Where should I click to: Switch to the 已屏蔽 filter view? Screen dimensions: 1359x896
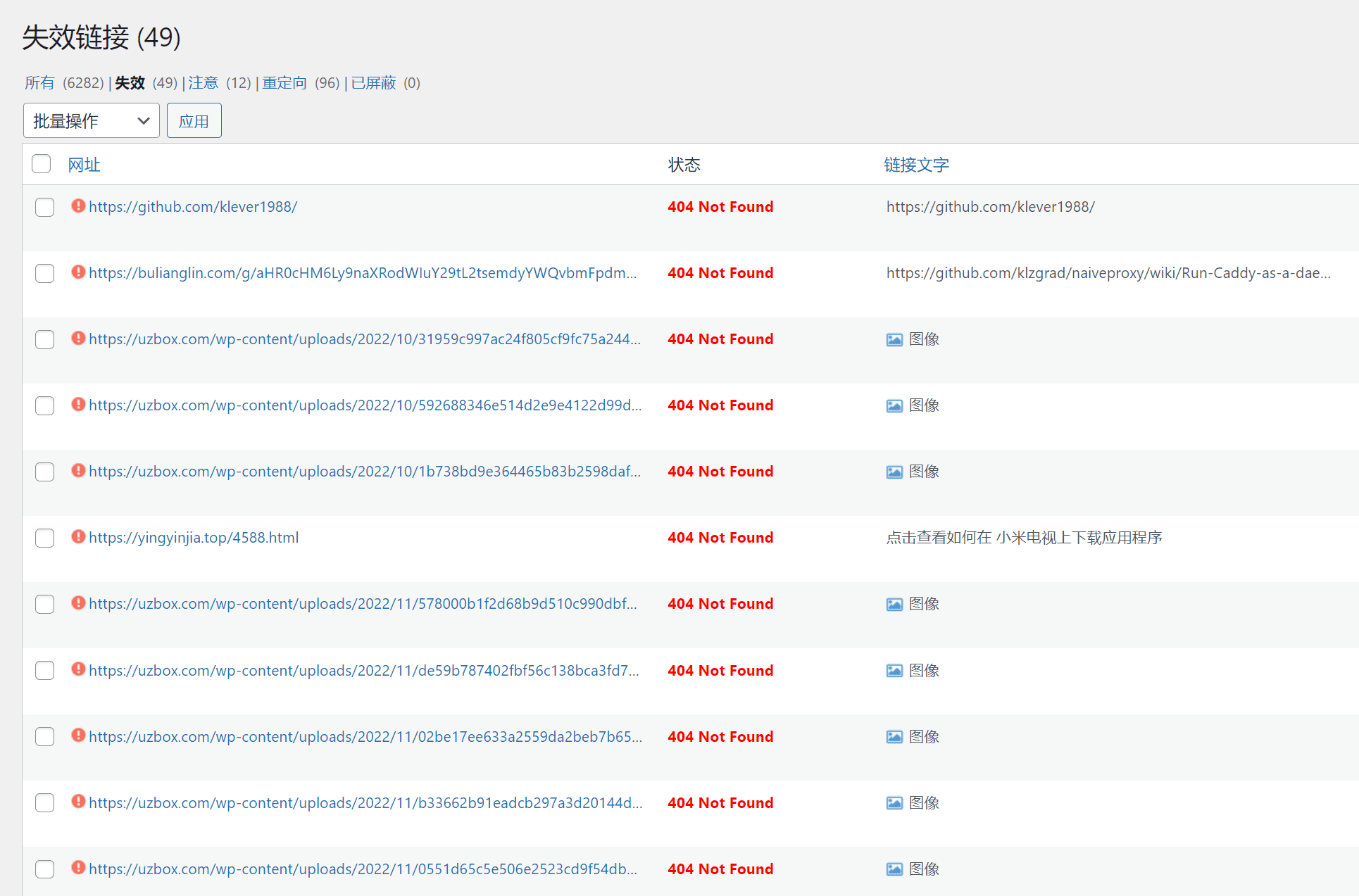tap(372, 82)
